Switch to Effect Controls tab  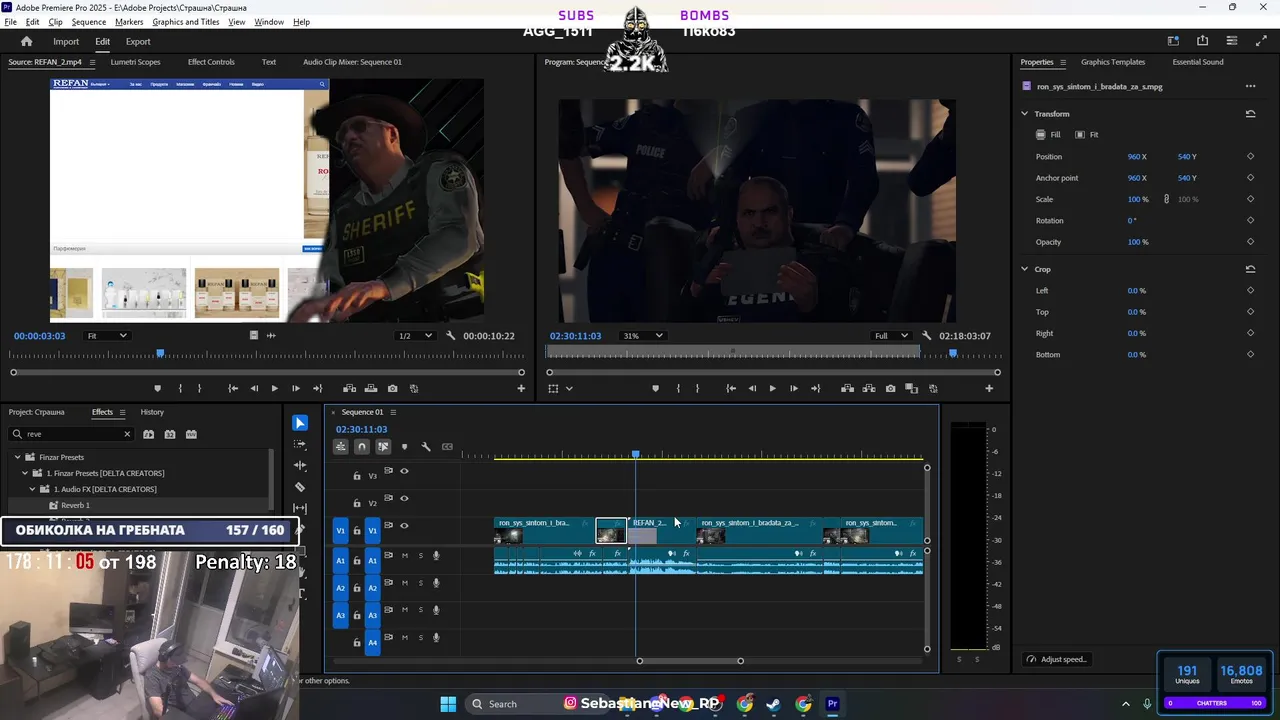click(211, 62)
